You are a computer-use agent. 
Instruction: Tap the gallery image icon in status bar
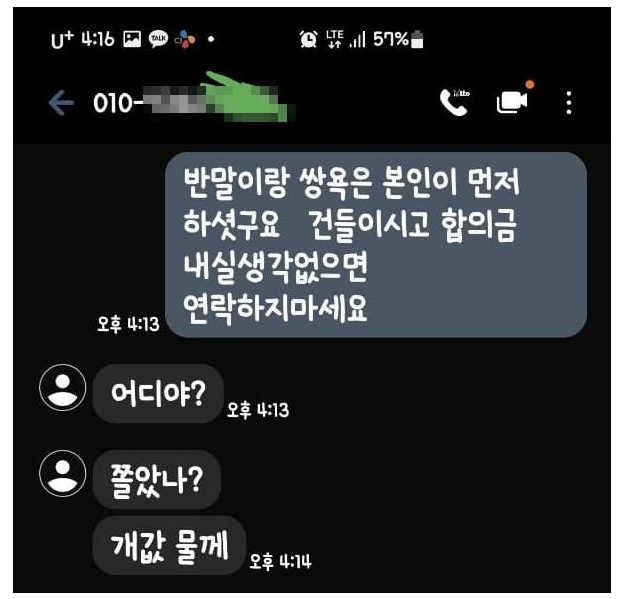point(132,39)
